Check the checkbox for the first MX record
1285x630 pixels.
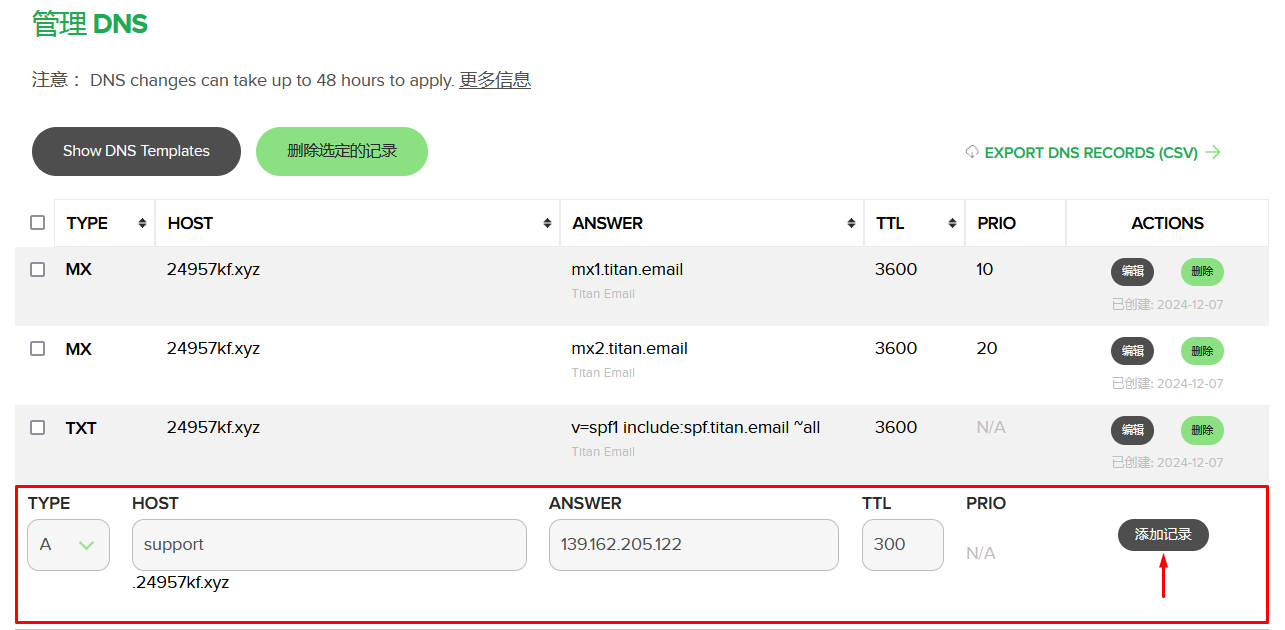(37, 268)
